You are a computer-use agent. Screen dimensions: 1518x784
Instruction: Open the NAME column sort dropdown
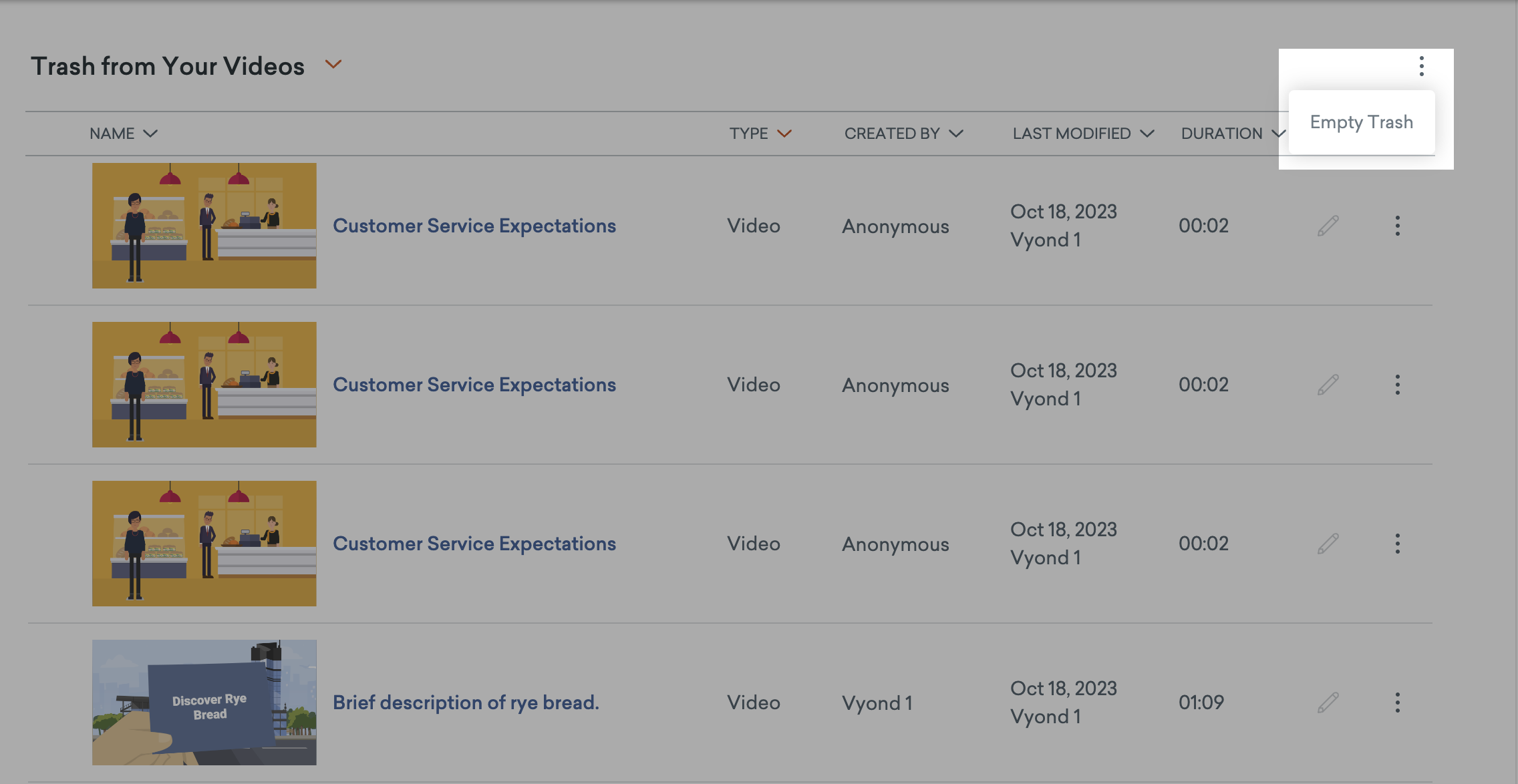point(150,133)
